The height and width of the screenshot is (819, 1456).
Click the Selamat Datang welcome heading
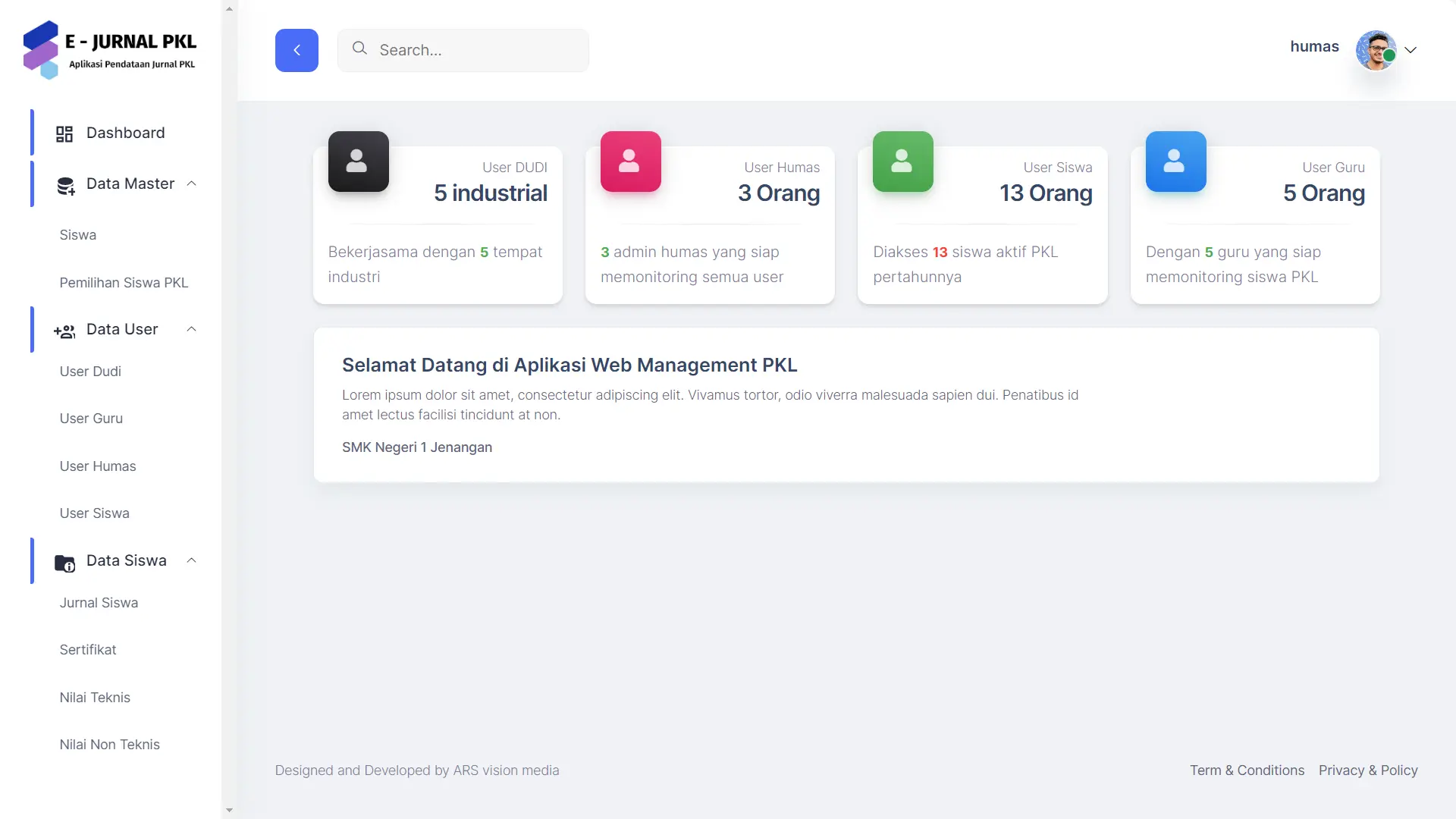click(570, 366)
